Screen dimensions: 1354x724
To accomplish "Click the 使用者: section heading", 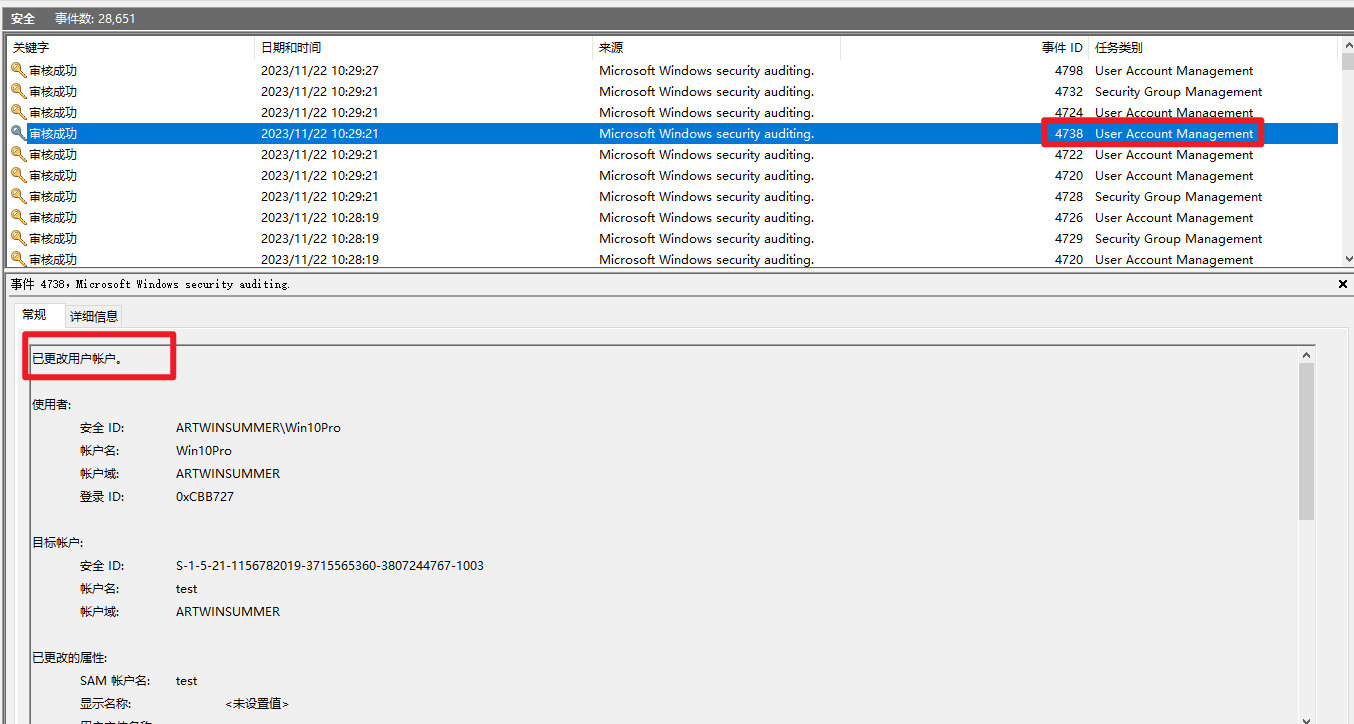I will click(x=52, y=405).
